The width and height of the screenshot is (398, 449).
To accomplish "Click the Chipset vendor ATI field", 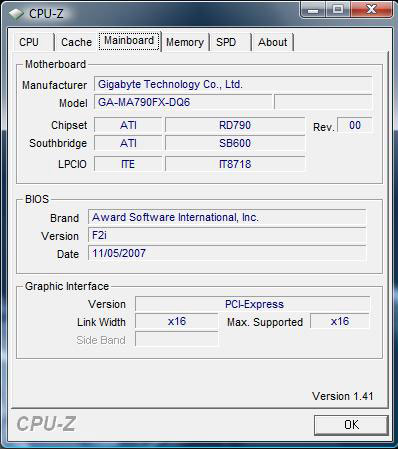I will pos(128,125).
